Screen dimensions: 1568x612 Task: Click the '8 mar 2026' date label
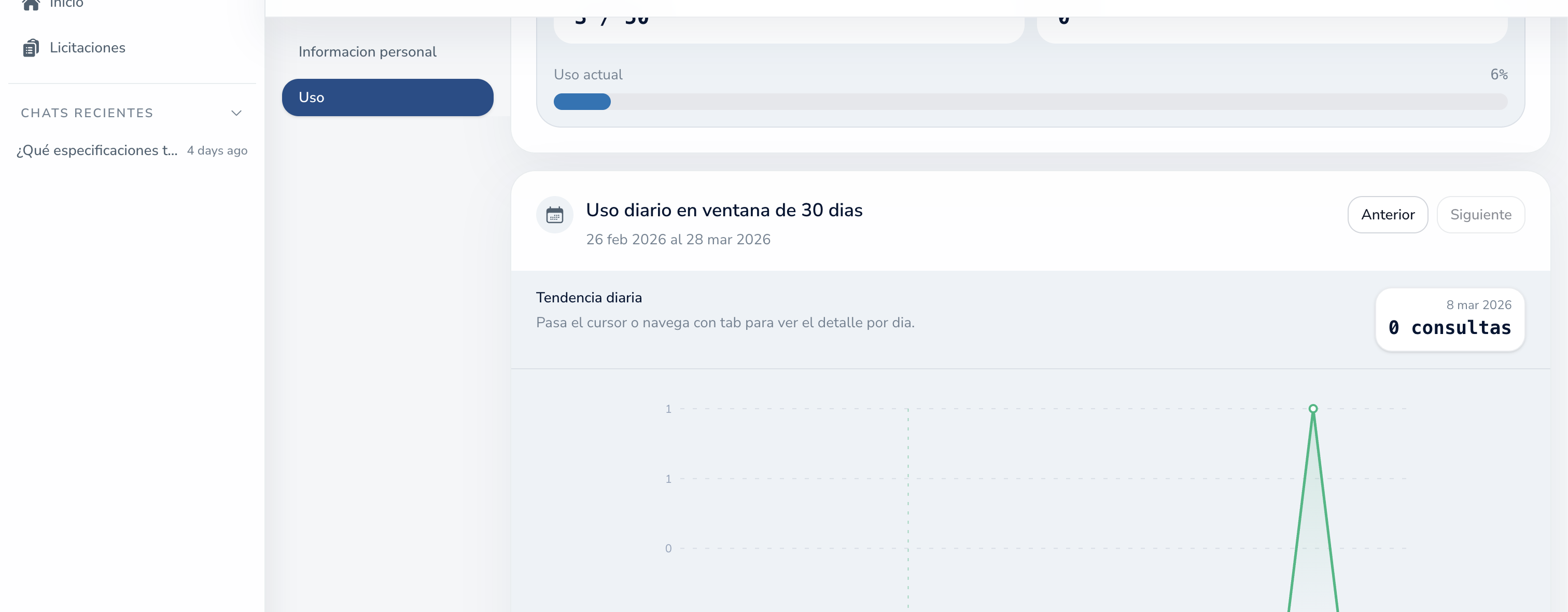[x=1479, y=305]
